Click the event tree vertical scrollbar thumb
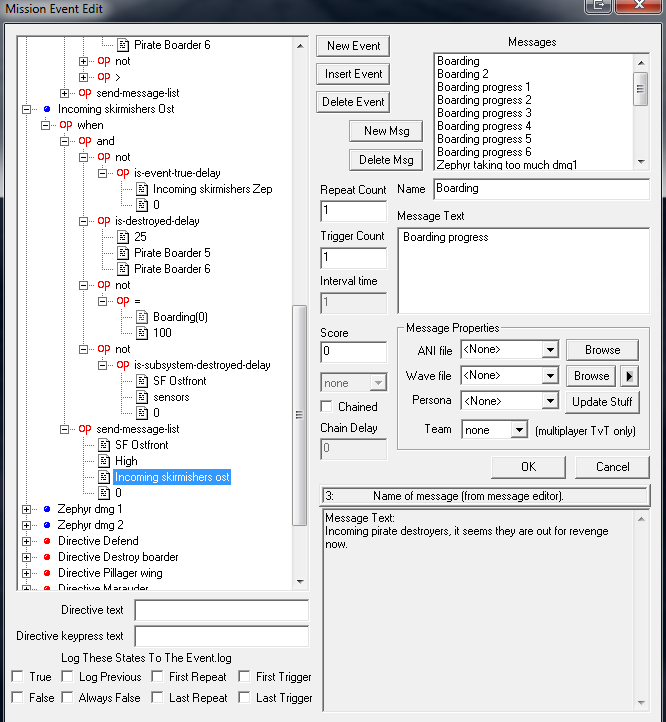Screen dimensions: 666x722 [x=299, y=415]
